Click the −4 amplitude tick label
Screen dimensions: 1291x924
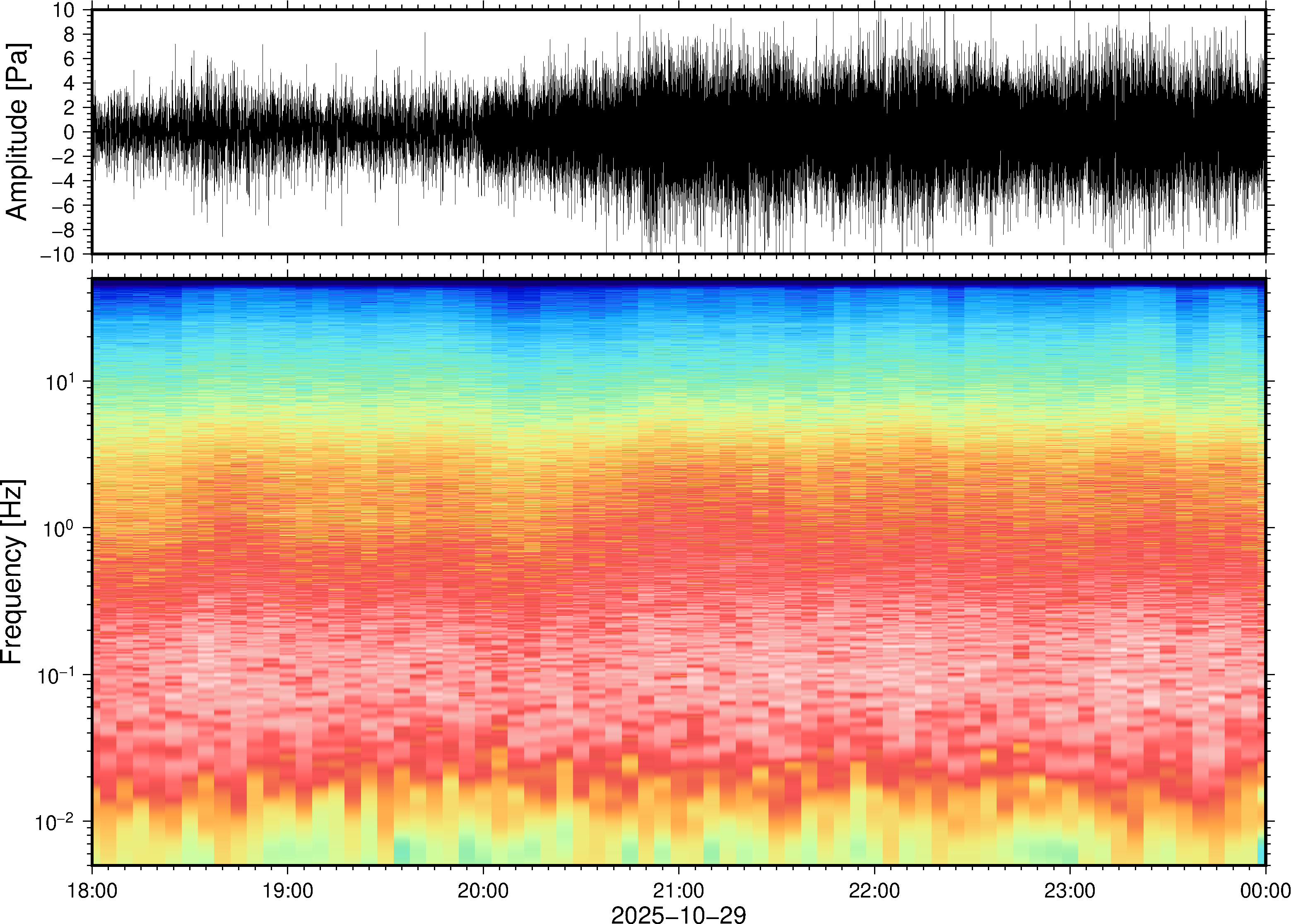point(63,181)
